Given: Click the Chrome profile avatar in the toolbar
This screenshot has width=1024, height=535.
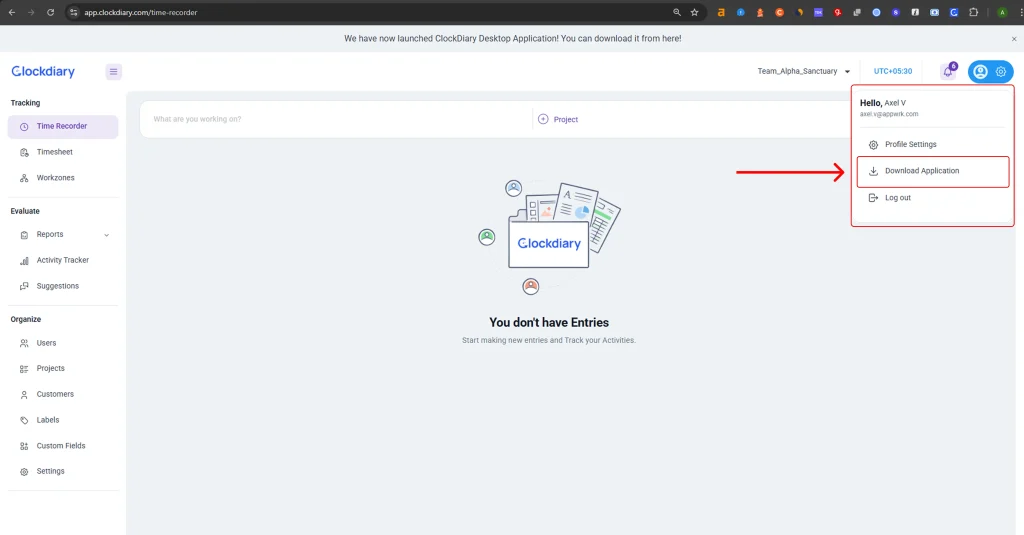Looking at the screenshot, I should (1002, 12).
